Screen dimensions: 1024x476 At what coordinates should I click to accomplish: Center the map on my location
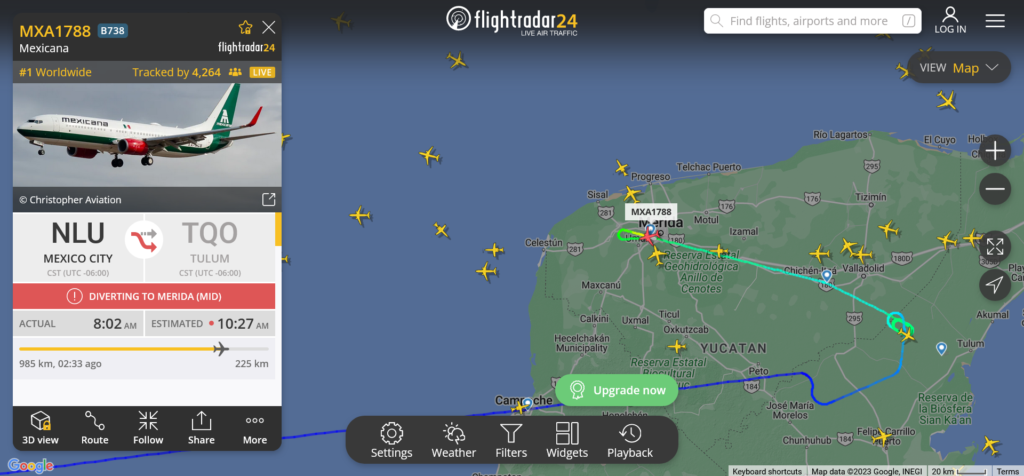[995, 285]
